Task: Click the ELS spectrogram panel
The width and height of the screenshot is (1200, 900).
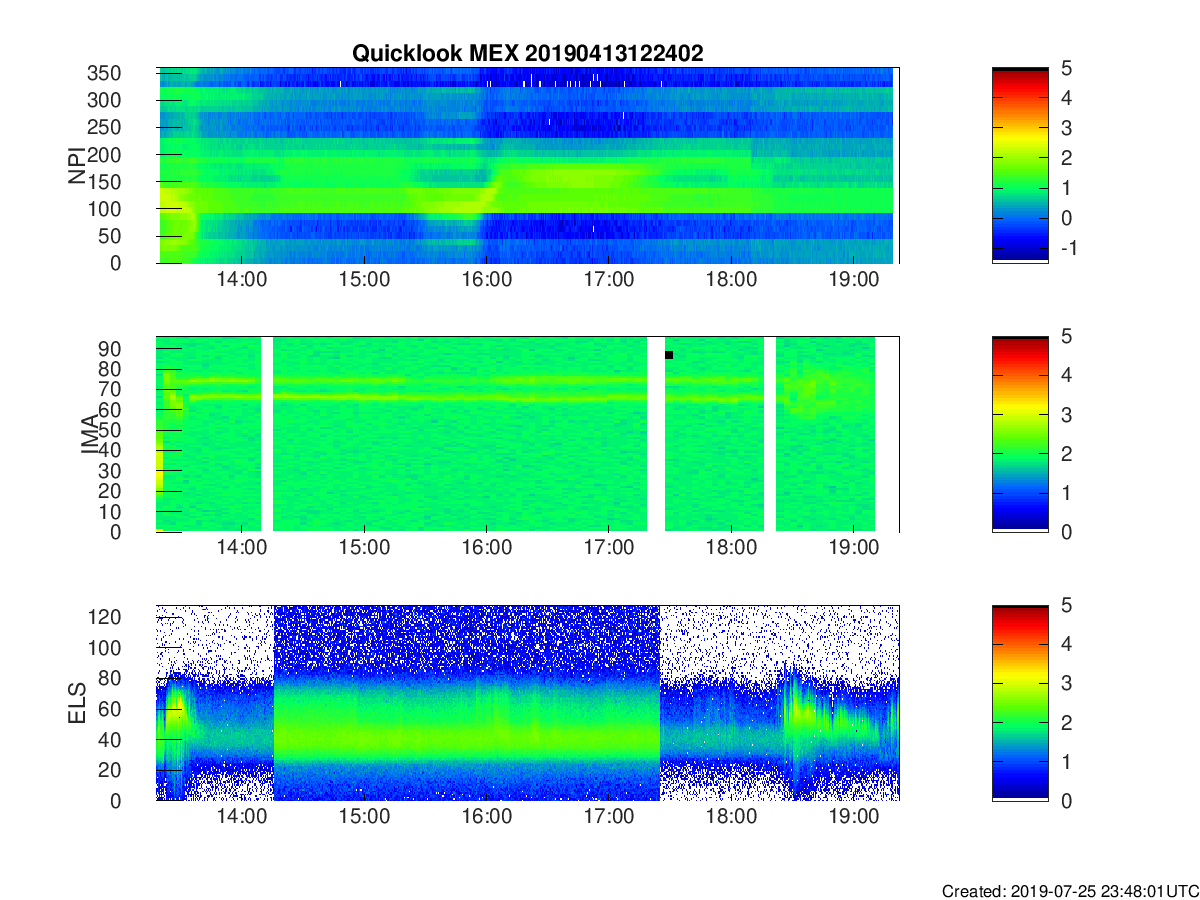Action: (528, 702)
